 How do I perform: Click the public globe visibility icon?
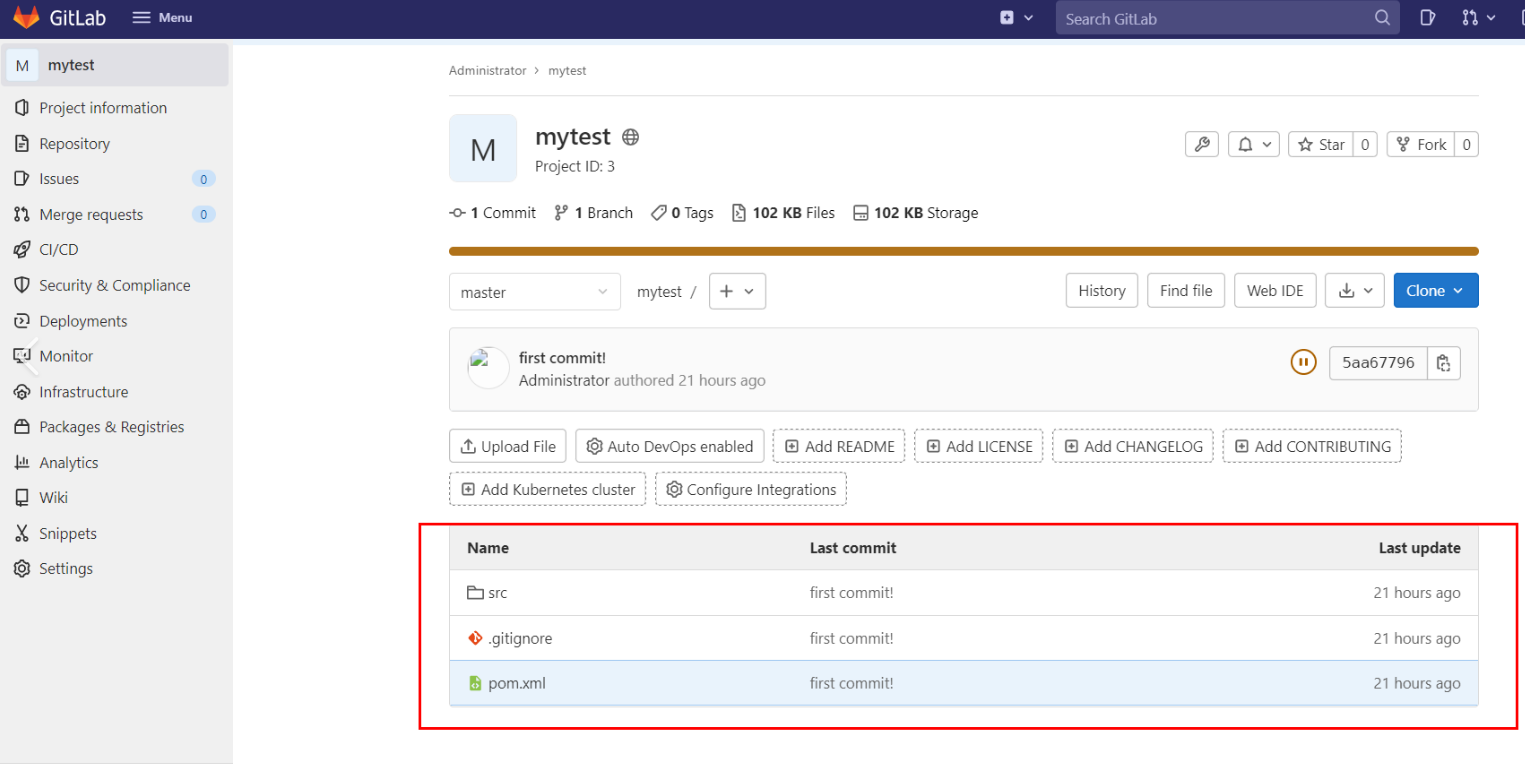(x=630, y=137)
